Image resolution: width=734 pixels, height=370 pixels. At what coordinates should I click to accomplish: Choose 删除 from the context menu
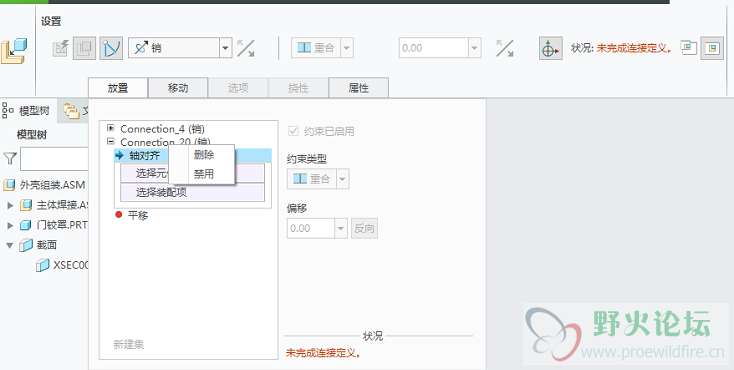[204, 155]
